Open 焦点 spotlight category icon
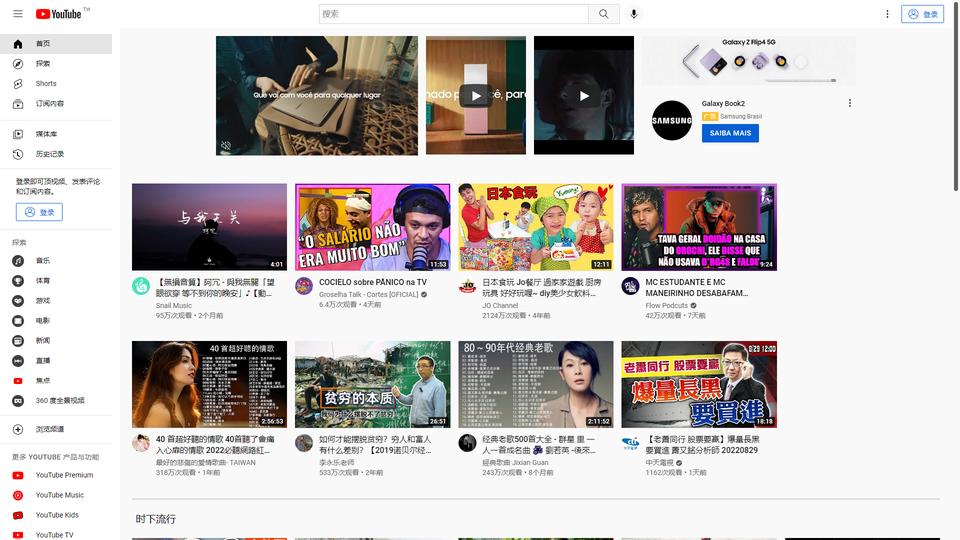Screen dimensions: 960x540 pyautogui.click(x=18, y=381)
